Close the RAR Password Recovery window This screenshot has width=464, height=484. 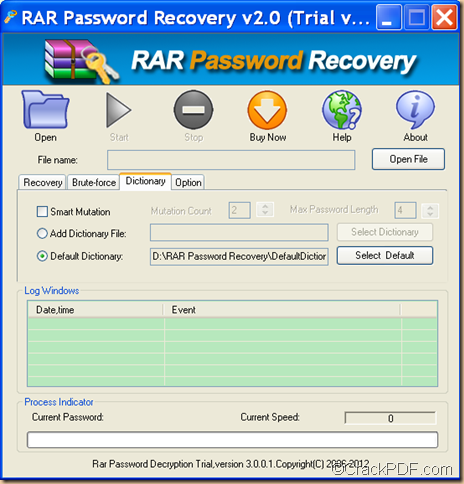coord(444,17)
